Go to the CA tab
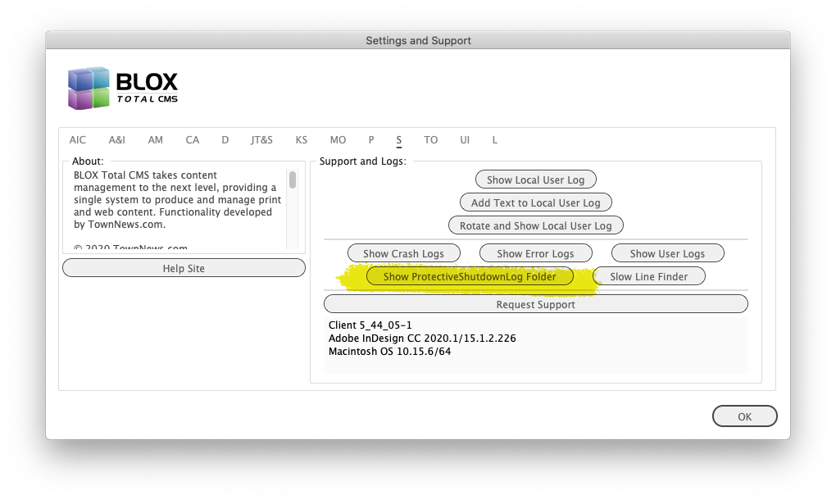Viewport: 836px width, 500px height. (x=192, y=140)
